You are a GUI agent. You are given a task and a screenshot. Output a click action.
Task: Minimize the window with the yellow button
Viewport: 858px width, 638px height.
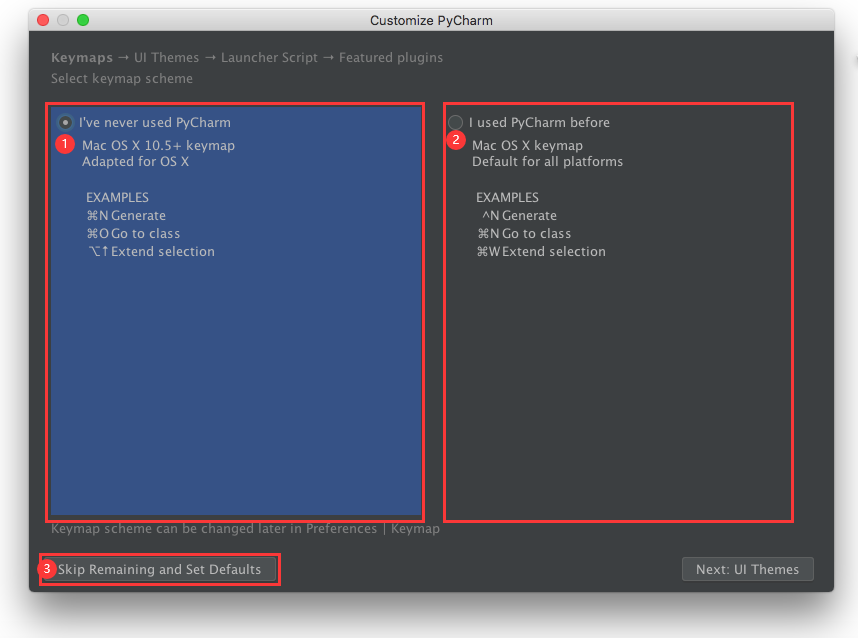point(63,20)
